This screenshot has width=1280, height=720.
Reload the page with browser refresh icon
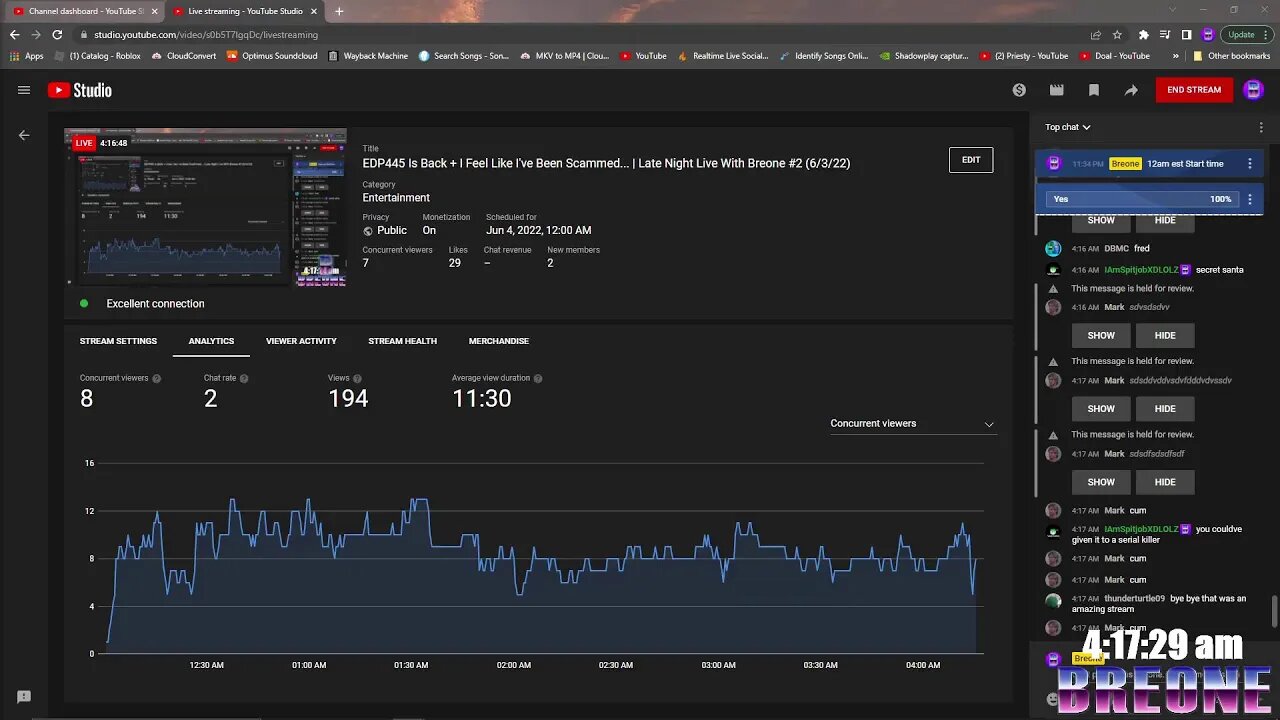[x=57, y=34]
